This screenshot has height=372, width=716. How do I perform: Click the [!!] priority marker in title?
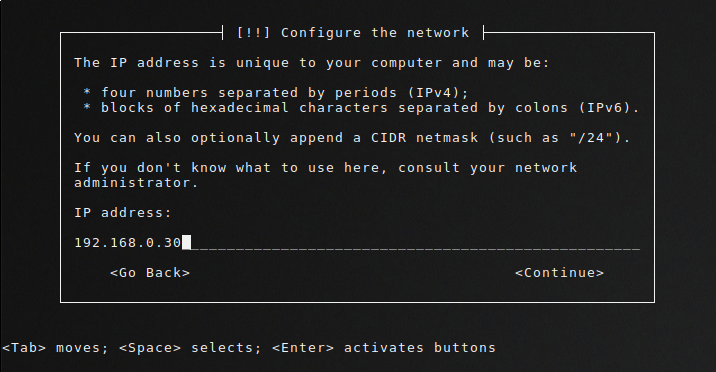click(x=253, y=33)
